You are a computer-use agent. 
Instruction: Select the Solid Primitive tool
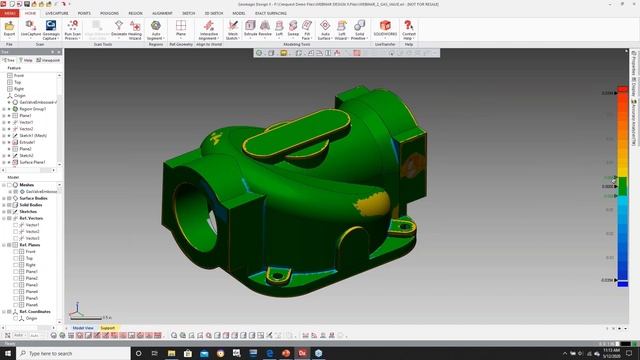point(359,29)
